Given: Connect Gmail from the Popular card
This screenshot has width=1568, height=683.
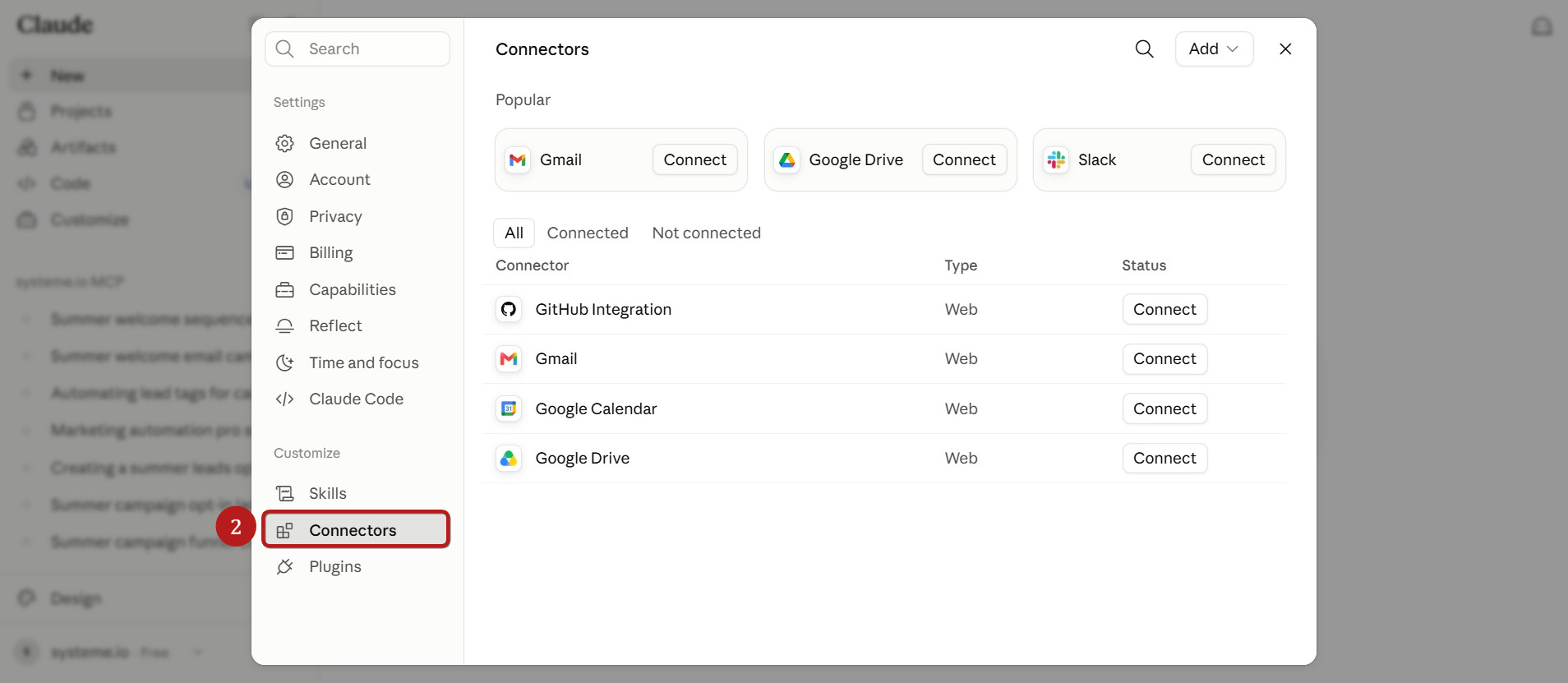Looking at the screenshot, I should [x=695, y=159].
